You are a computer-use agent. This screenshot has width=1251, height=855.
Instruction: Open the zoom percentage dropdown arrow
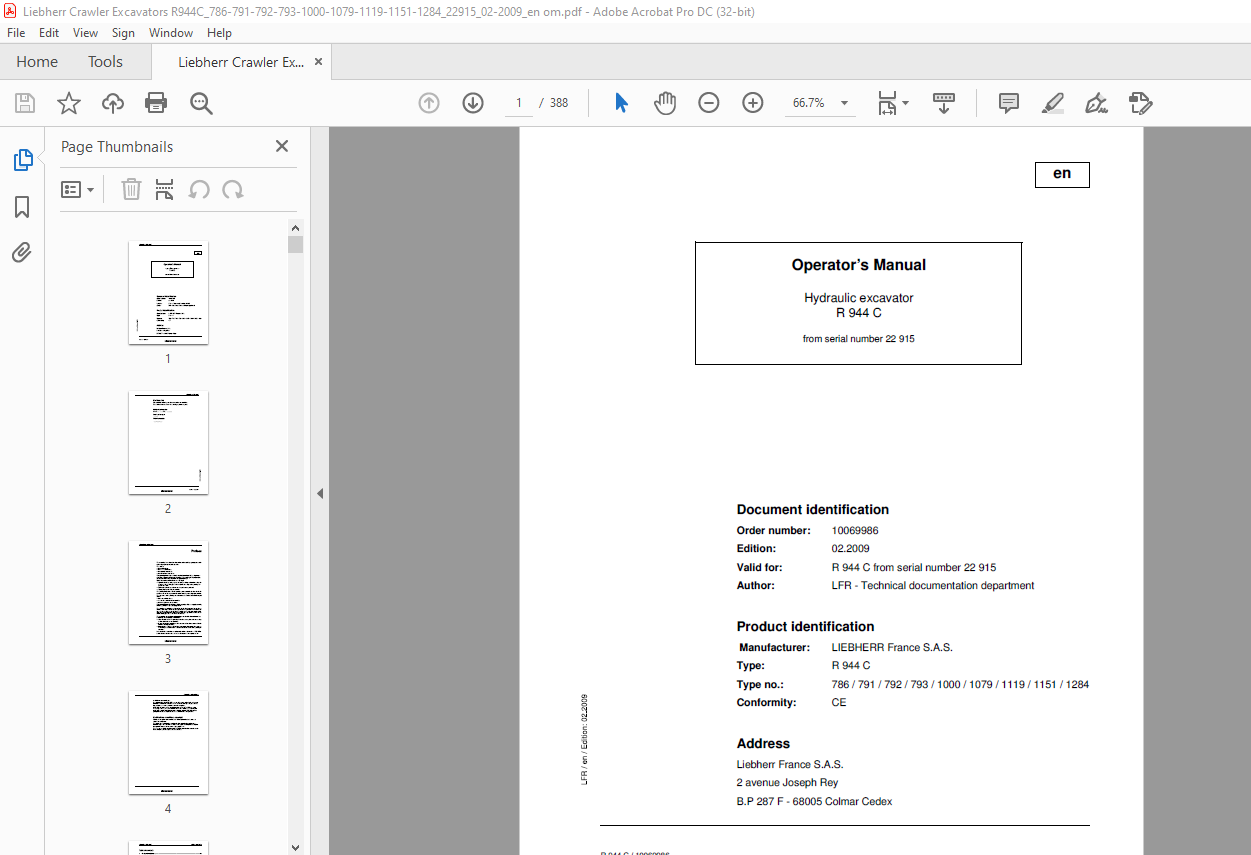(x=845, y=103)
